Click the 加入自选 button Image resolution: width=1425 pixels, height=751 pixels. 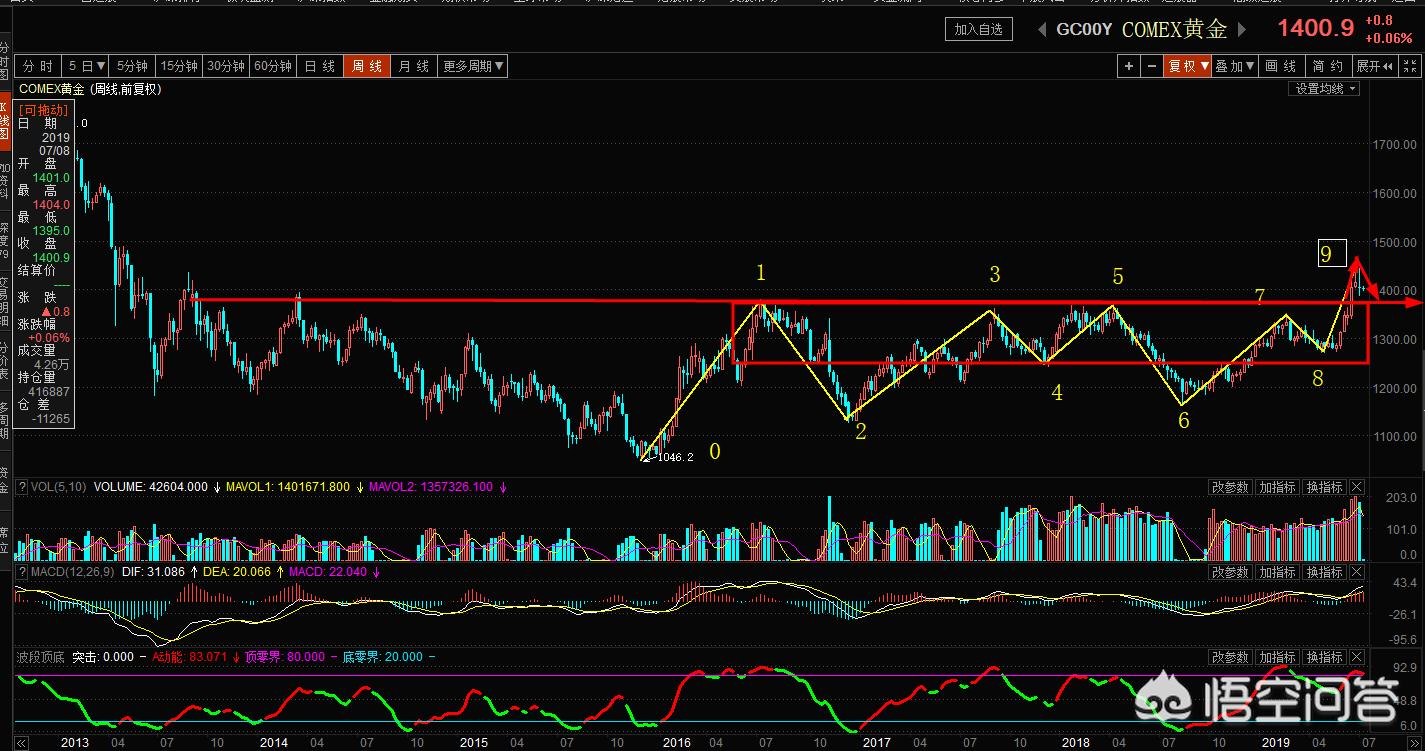coord(979,29)
